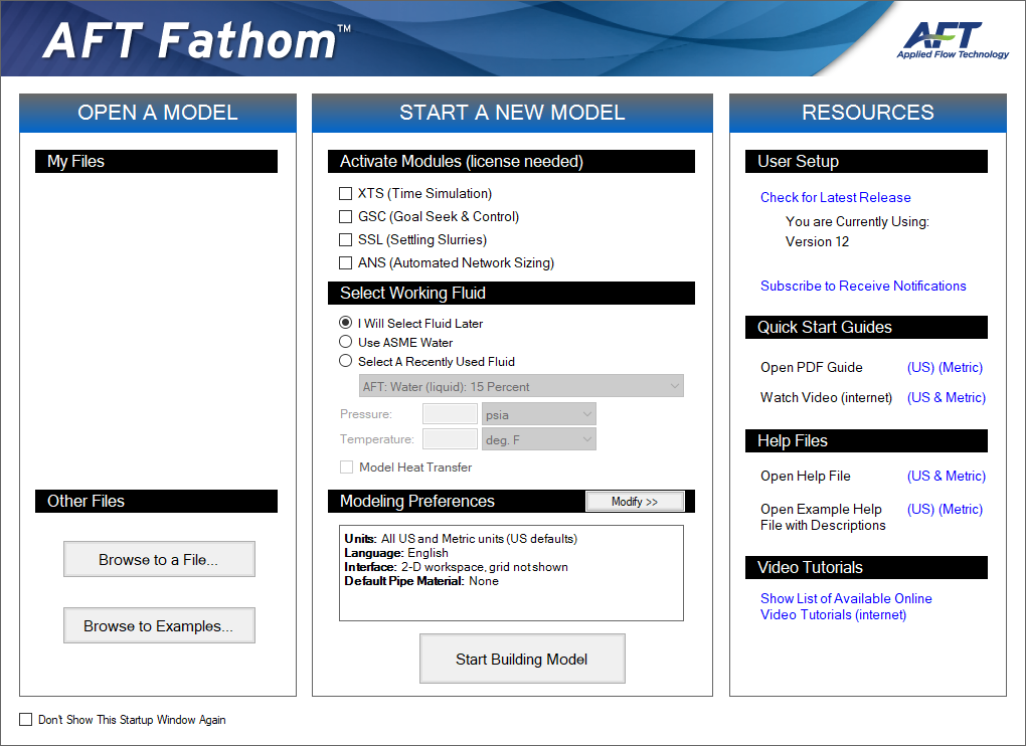Click Check for Latest Release link
Image resolution: width=1026 pixels, height=746 pixels.
[x=835, y=198]
